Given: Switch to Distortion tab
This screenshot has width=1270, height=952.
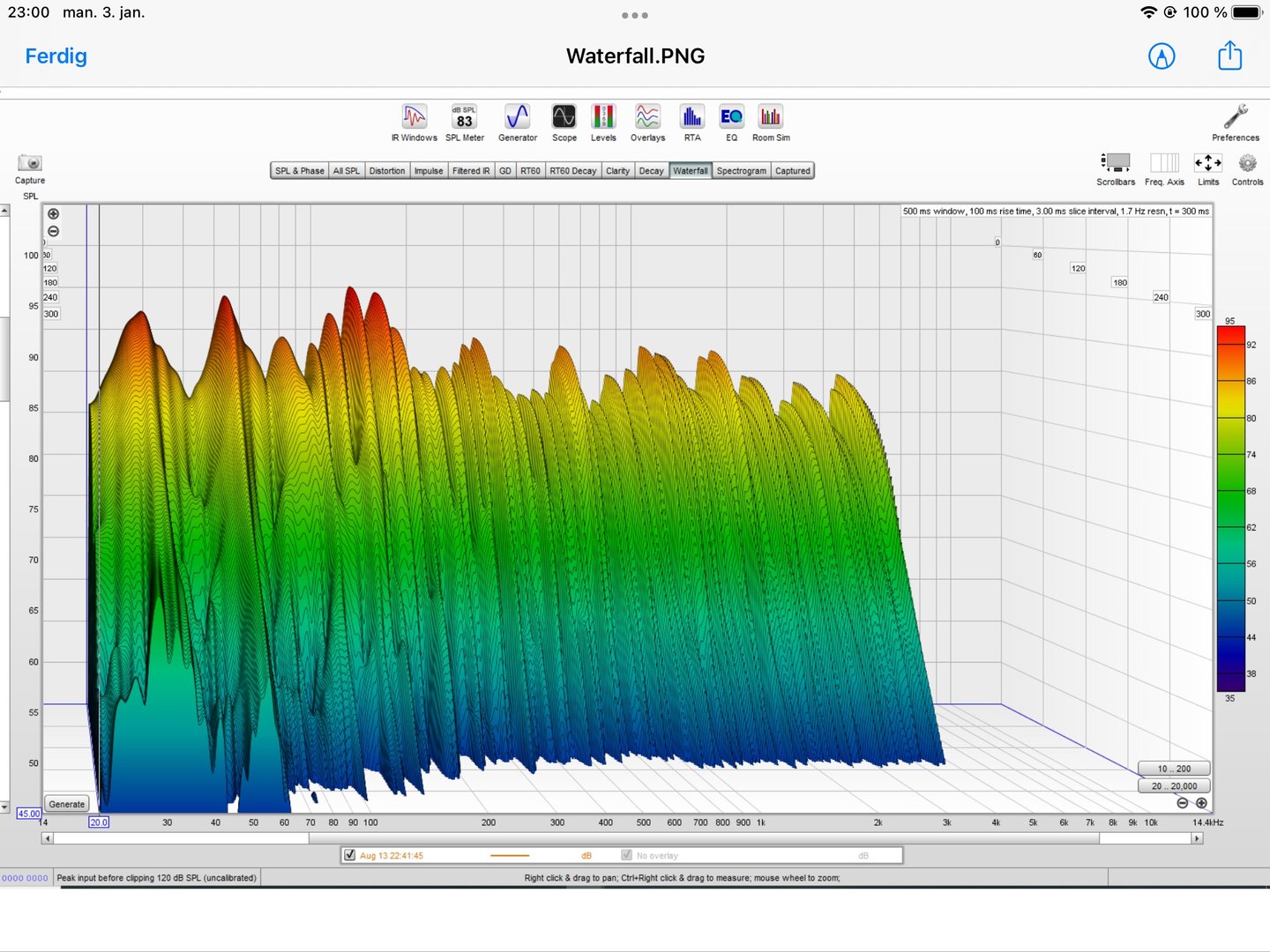Looking at the screenshot, I should 387,171.
